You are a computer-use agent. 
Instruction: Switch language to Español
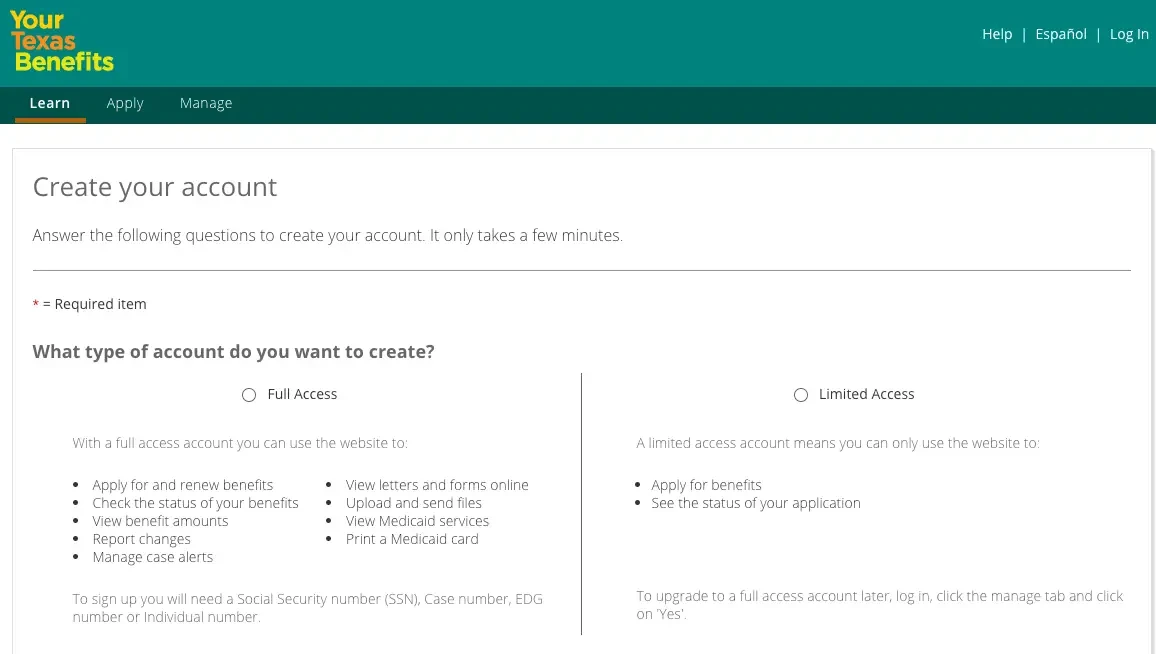pos(1060,34)
